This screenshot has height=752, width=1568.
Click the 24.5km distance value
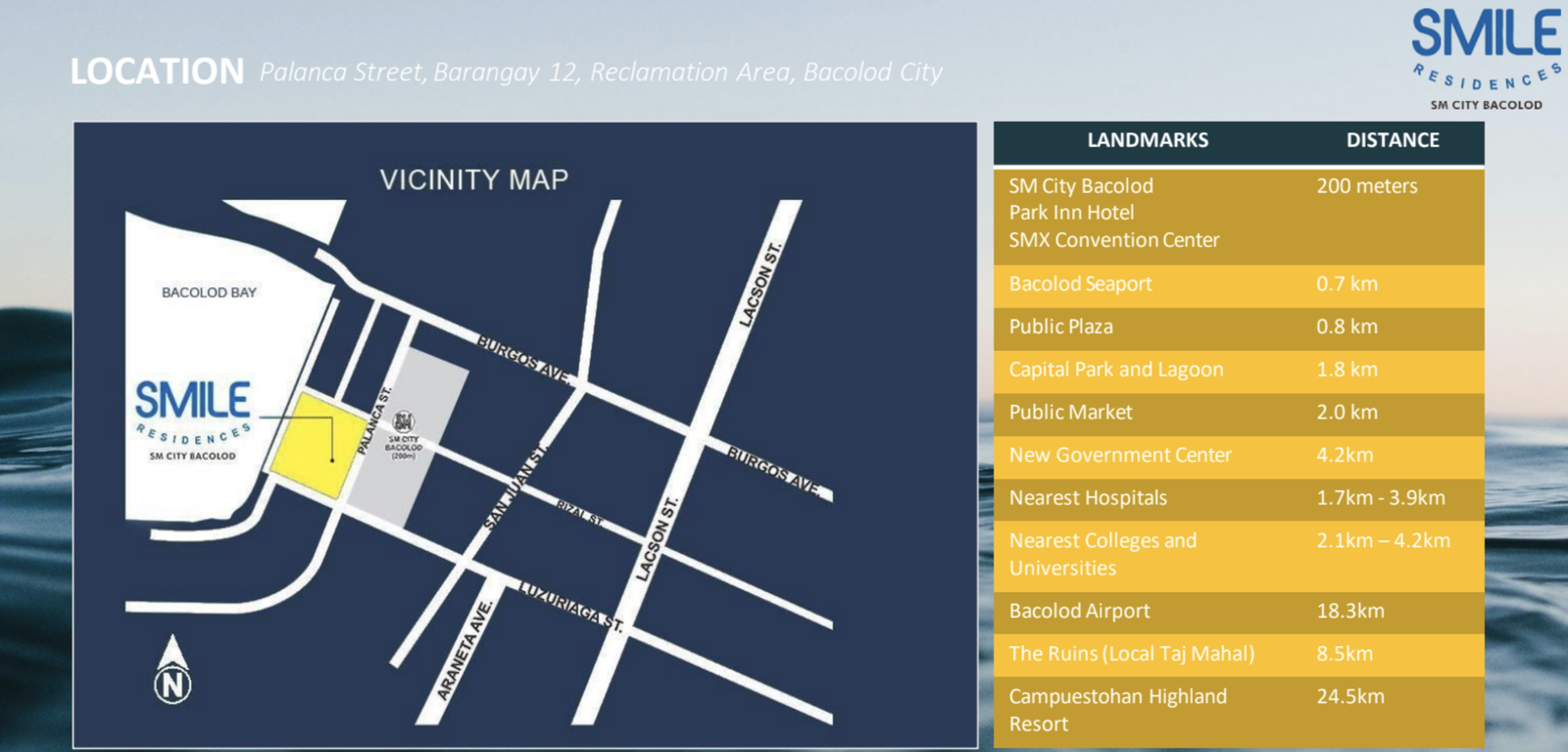click(1350, 697)
